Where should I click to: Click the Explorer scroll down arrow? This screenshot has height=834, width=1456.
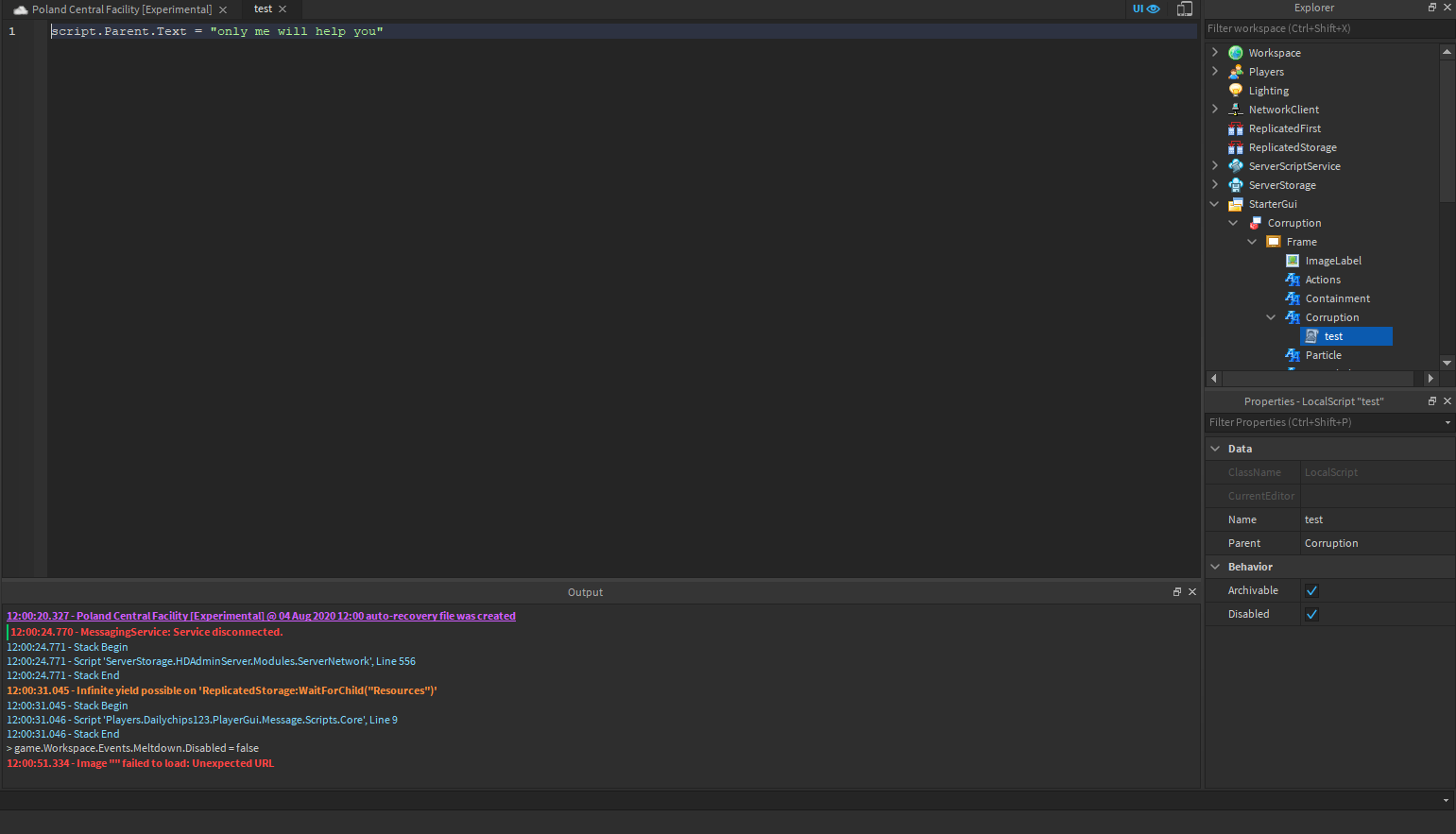(x=1447, y=364)
